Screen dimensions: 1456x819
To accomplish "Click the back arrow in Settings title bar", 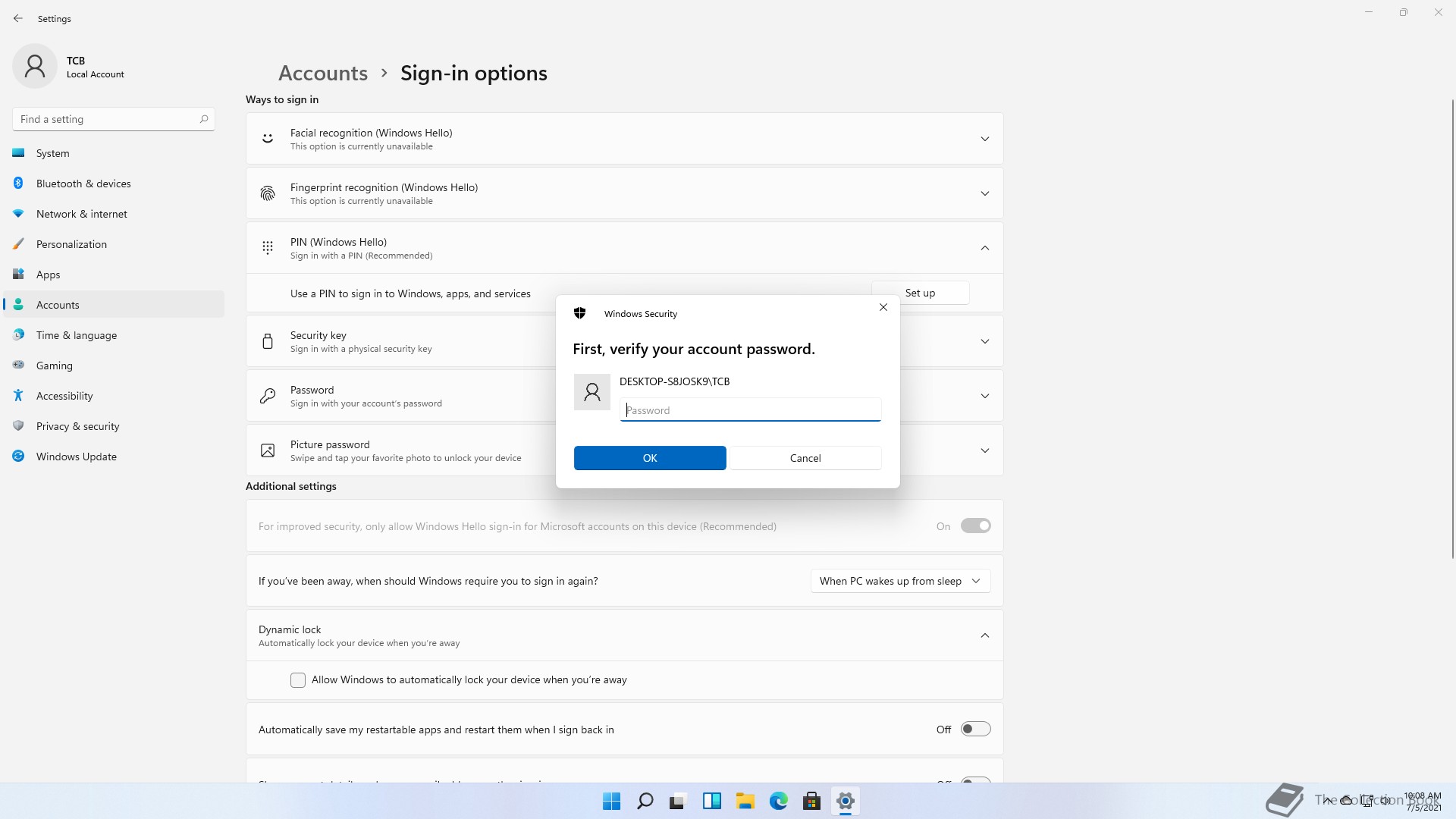I will pyautogui.click(x=18, y=18).
